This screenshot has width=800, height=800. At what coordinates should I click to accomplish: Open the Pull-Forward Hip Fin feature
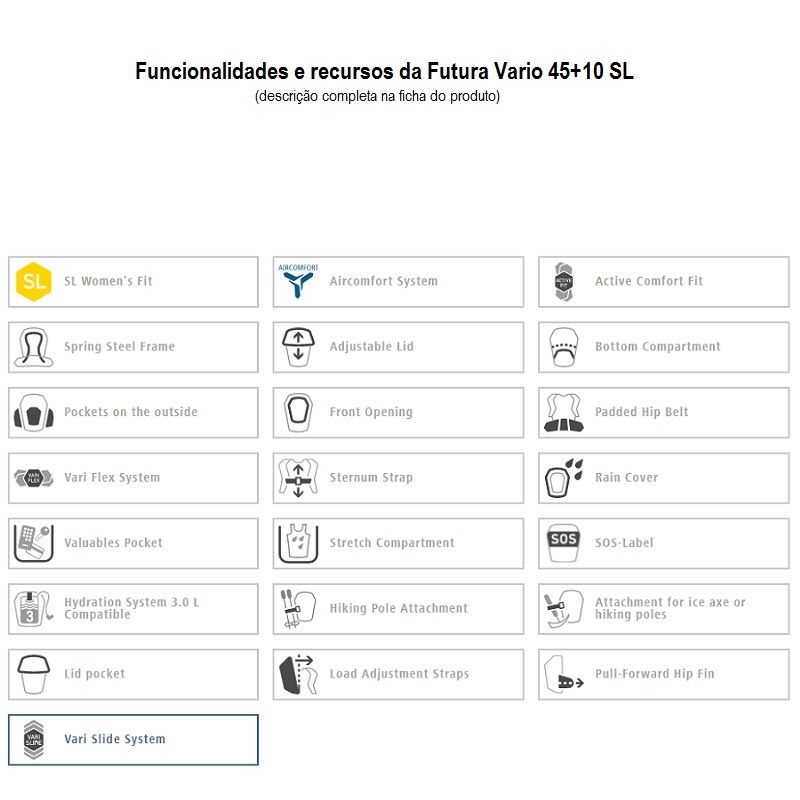click(x=664, y=674)
